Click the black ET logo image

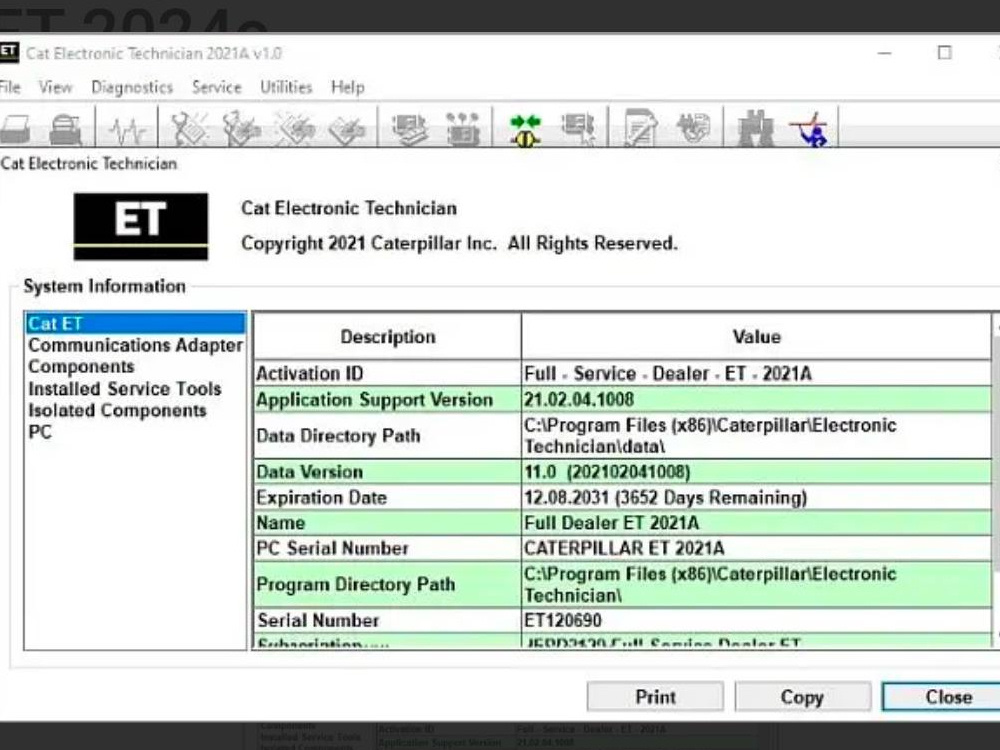(x=140, y=226)
